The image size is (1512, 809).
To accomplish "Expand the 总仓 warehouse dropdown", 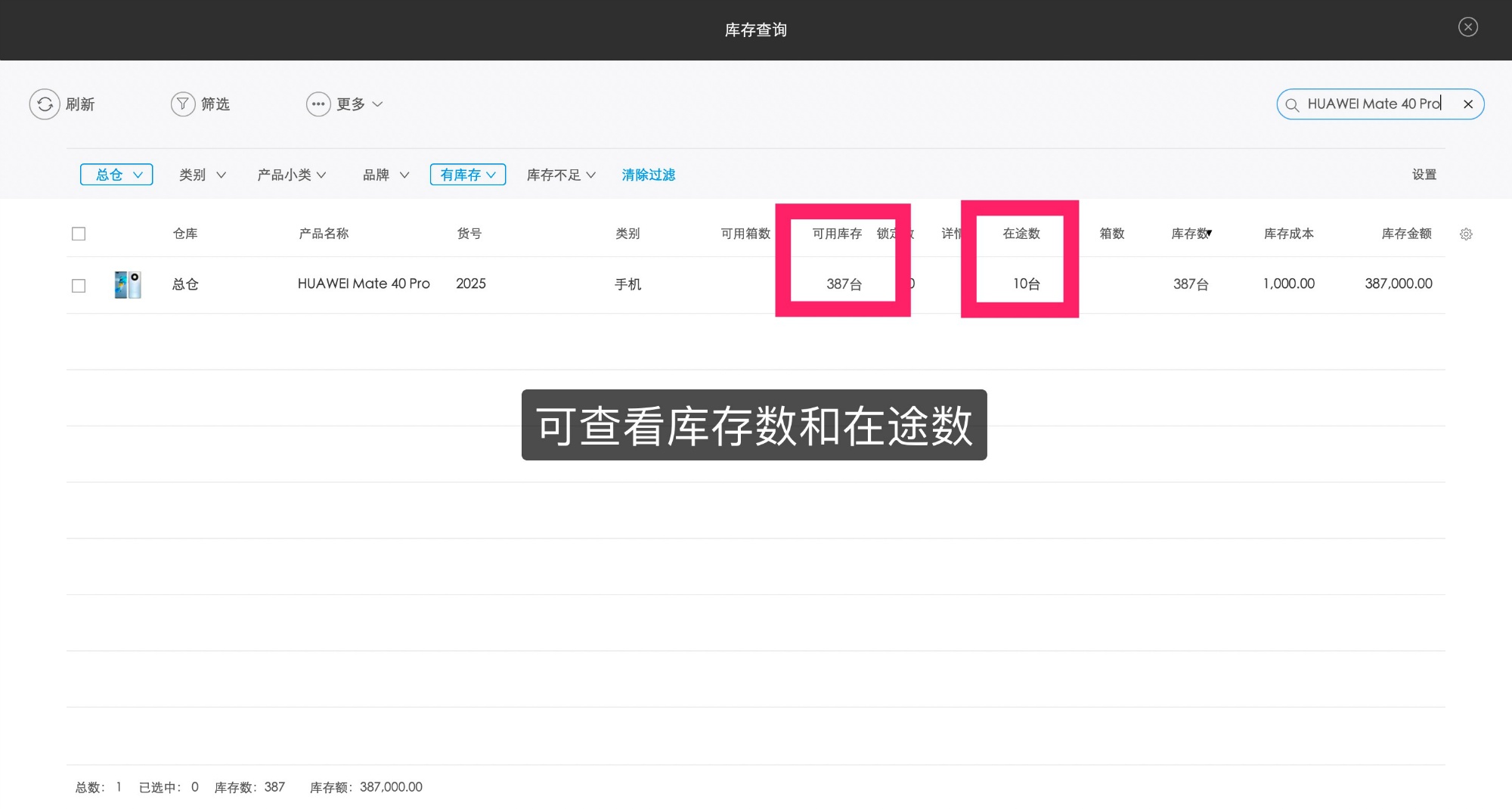I will coord(117,175).
